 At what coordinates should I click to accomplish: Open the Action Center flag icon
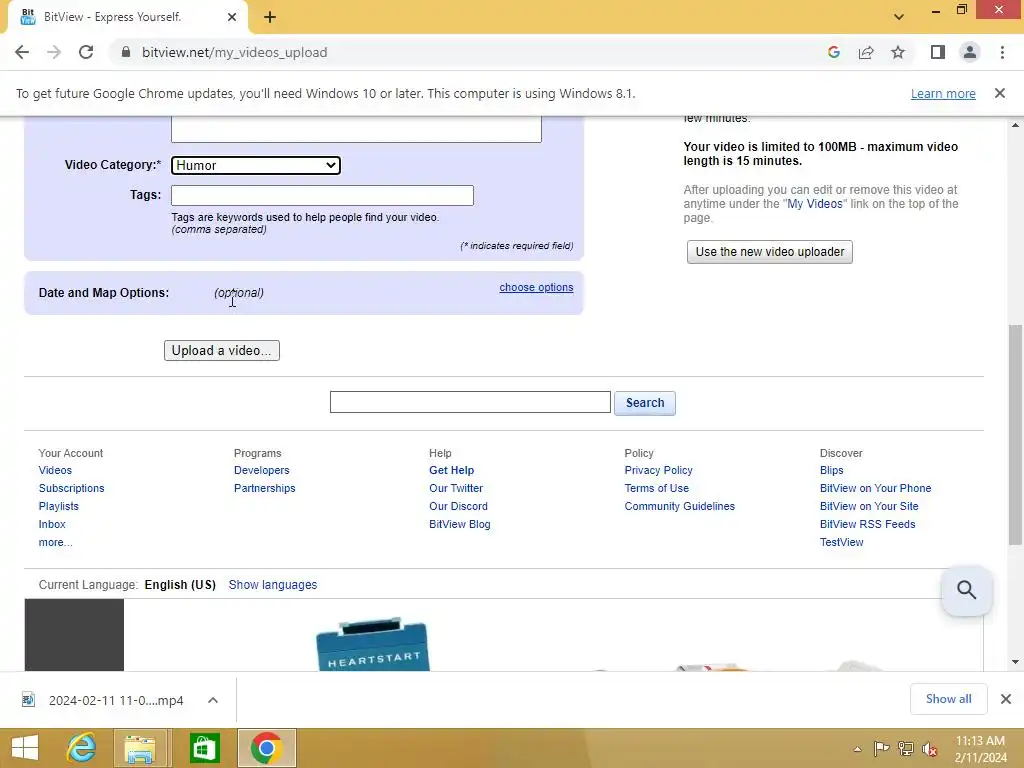882,748
